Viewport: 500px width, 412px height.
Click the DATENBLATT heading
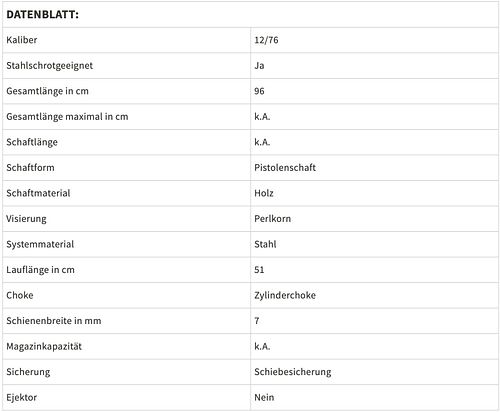42,15
